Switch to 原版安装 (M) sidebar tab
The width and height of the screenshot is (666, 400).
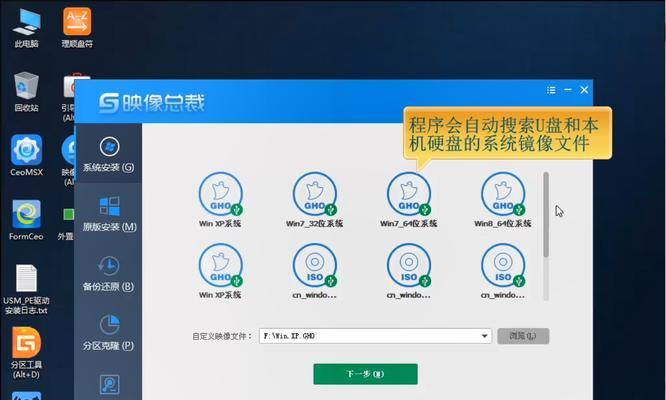click(x=109, y=214)
